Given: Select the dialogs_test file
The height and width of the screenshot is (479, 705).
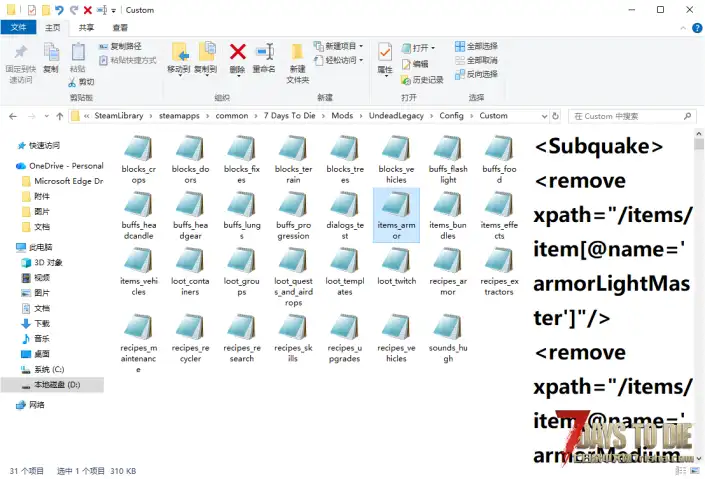Looking at the screenshot, I should pyautogui.click(x=345, y=216).
